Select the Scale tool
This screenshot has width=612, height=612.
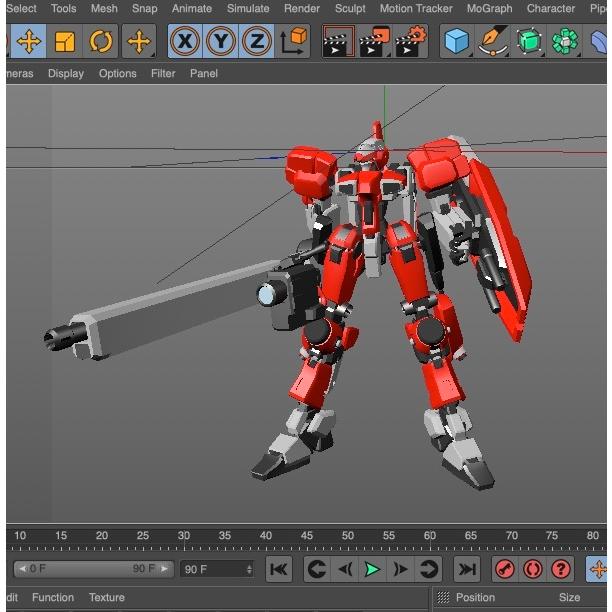[65, 41]
